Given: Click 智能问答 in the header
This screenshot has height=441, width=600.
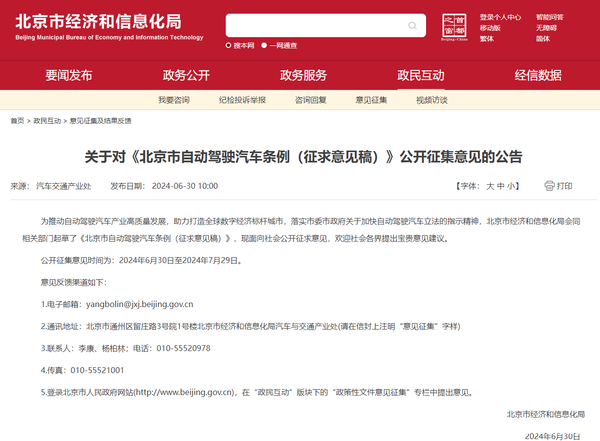Looking at the screenshot, I should 549,17.
